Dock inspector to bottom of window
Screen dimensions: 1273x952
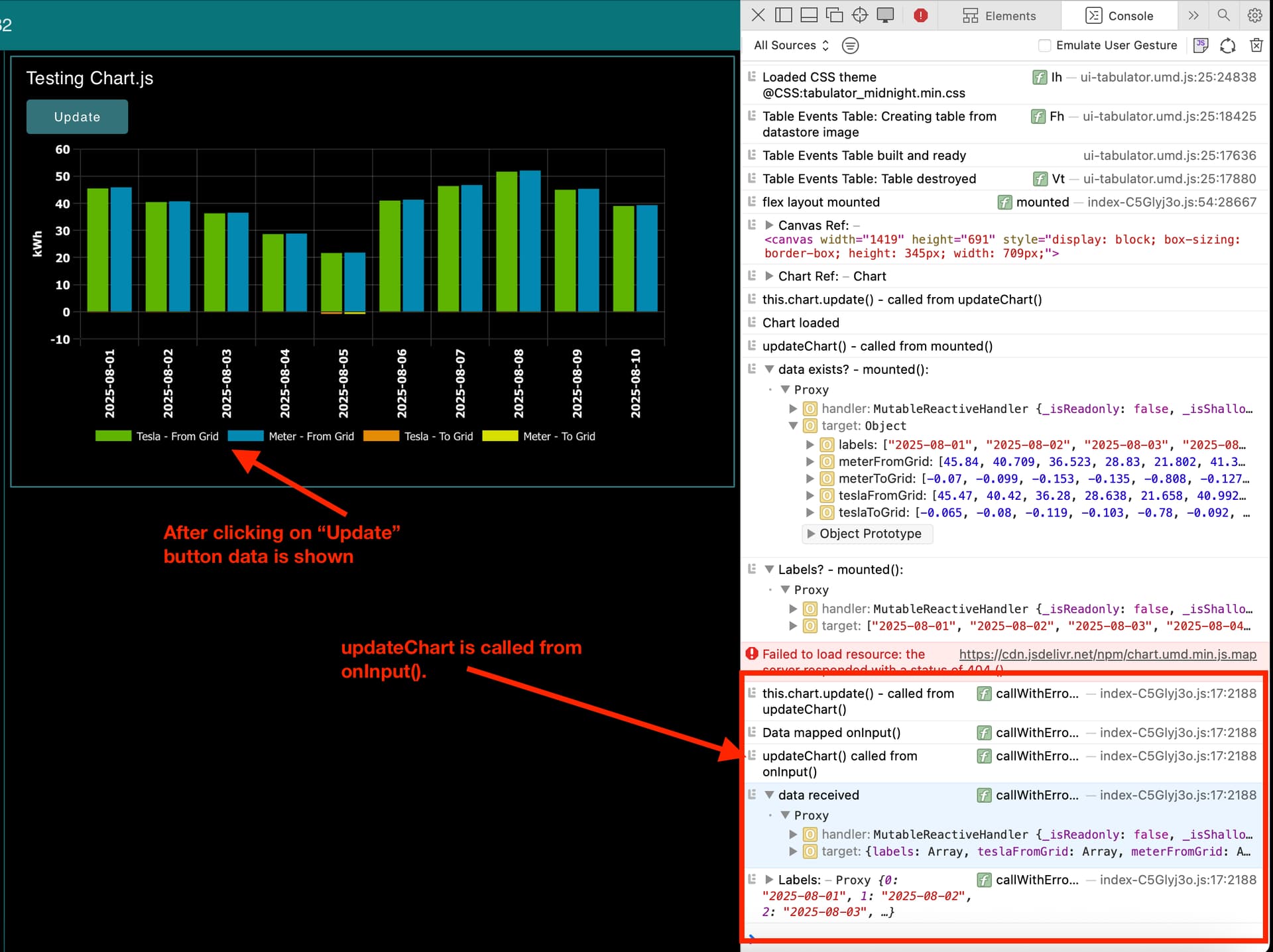809,15
